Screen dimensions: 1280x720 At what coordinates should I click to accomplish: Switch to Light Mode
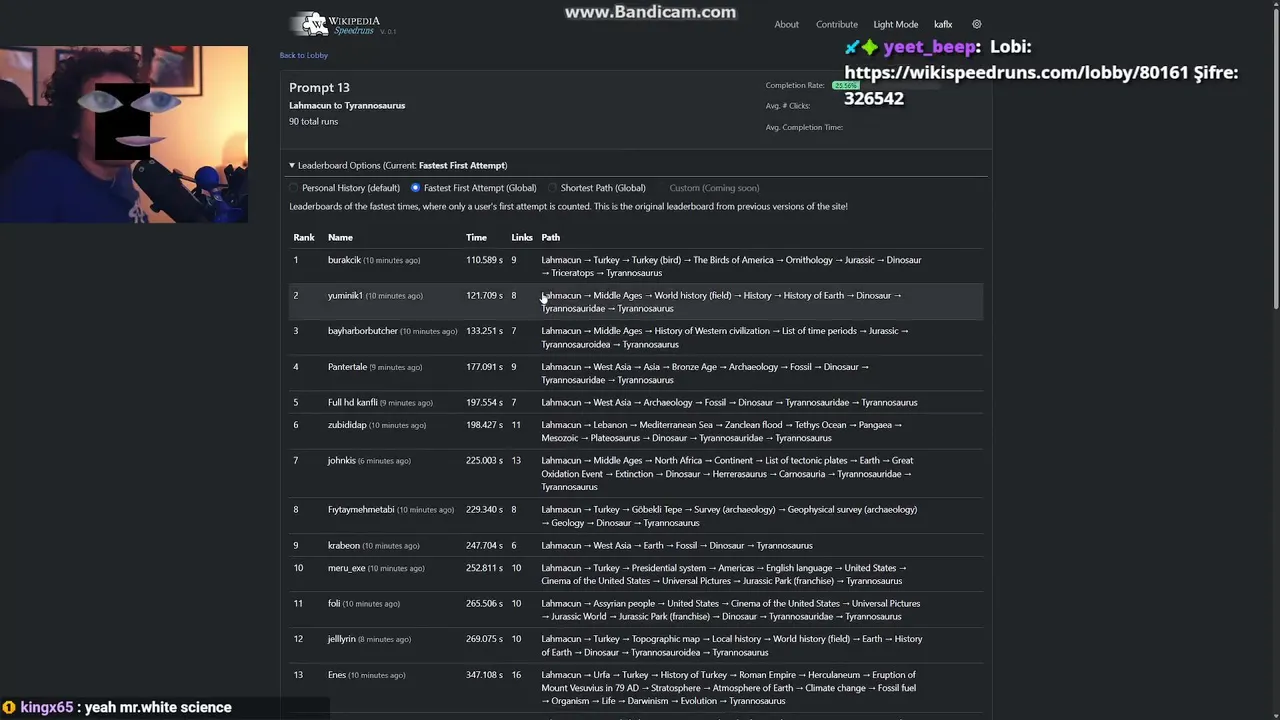click(x=895, y=24)
